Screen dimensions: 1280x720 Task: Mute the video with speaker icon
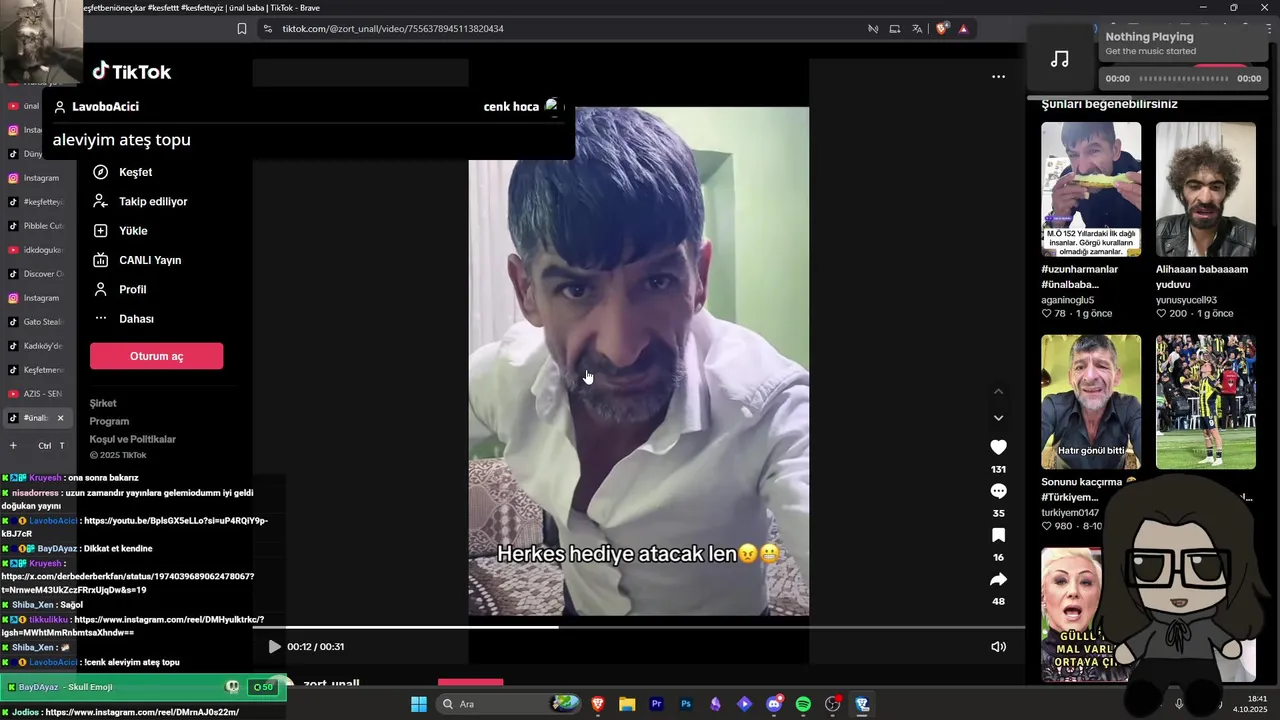click(x=998, y=647)
